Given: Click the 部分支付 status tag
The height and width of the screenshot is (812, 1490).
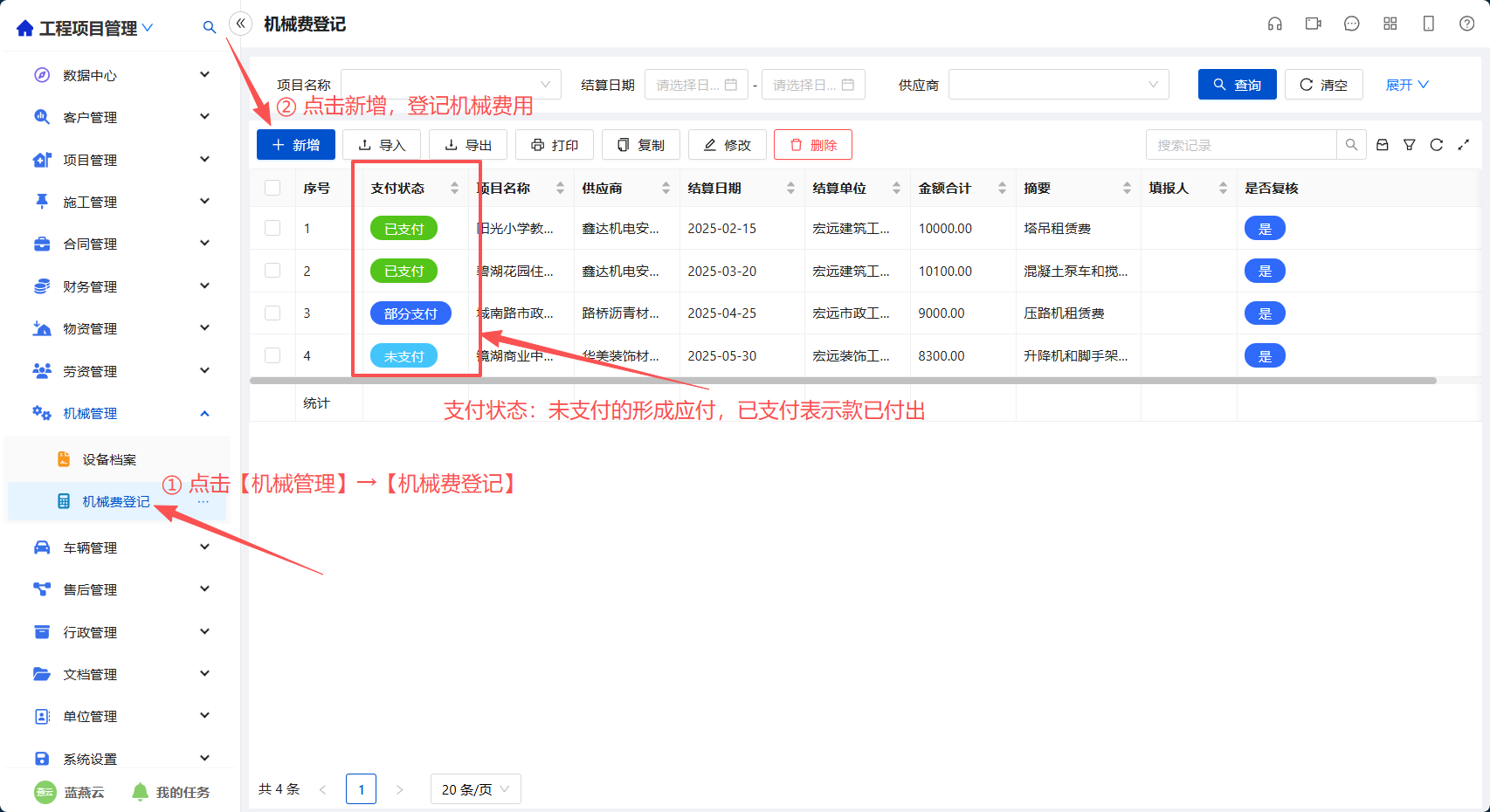Looking at the screenshot, I should [x=410, y=313].
